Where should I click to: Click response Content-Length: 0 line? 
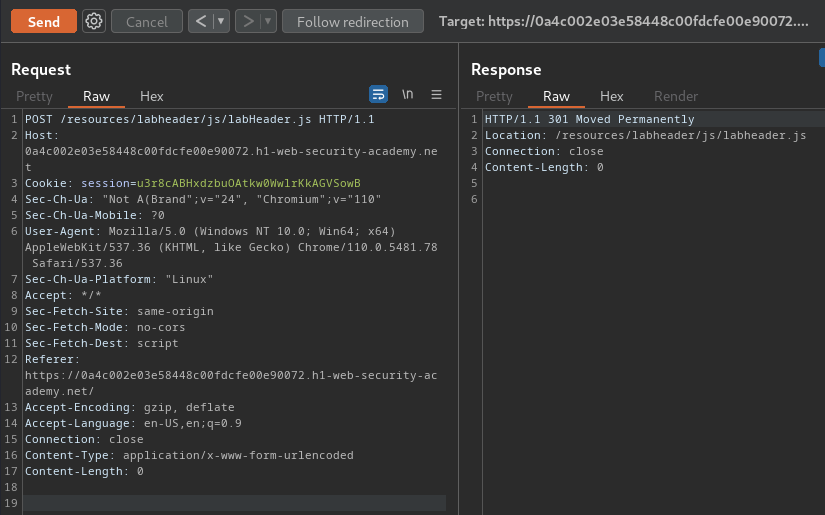click(544, 167)
